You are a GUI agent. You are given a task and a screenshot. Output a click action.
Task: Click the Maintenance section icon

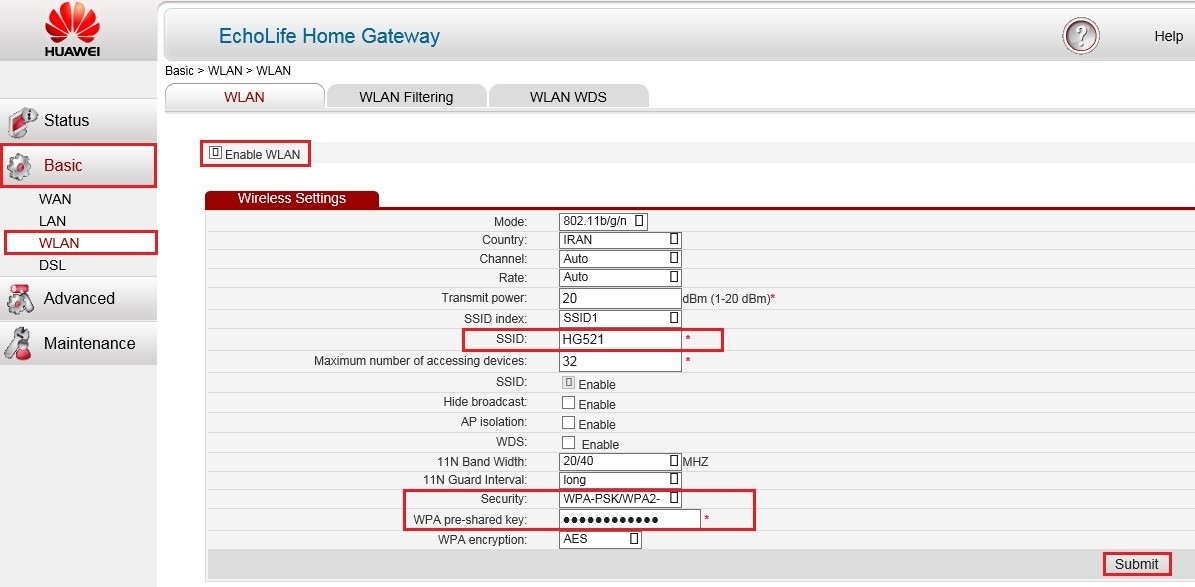[x=22, y=343]
